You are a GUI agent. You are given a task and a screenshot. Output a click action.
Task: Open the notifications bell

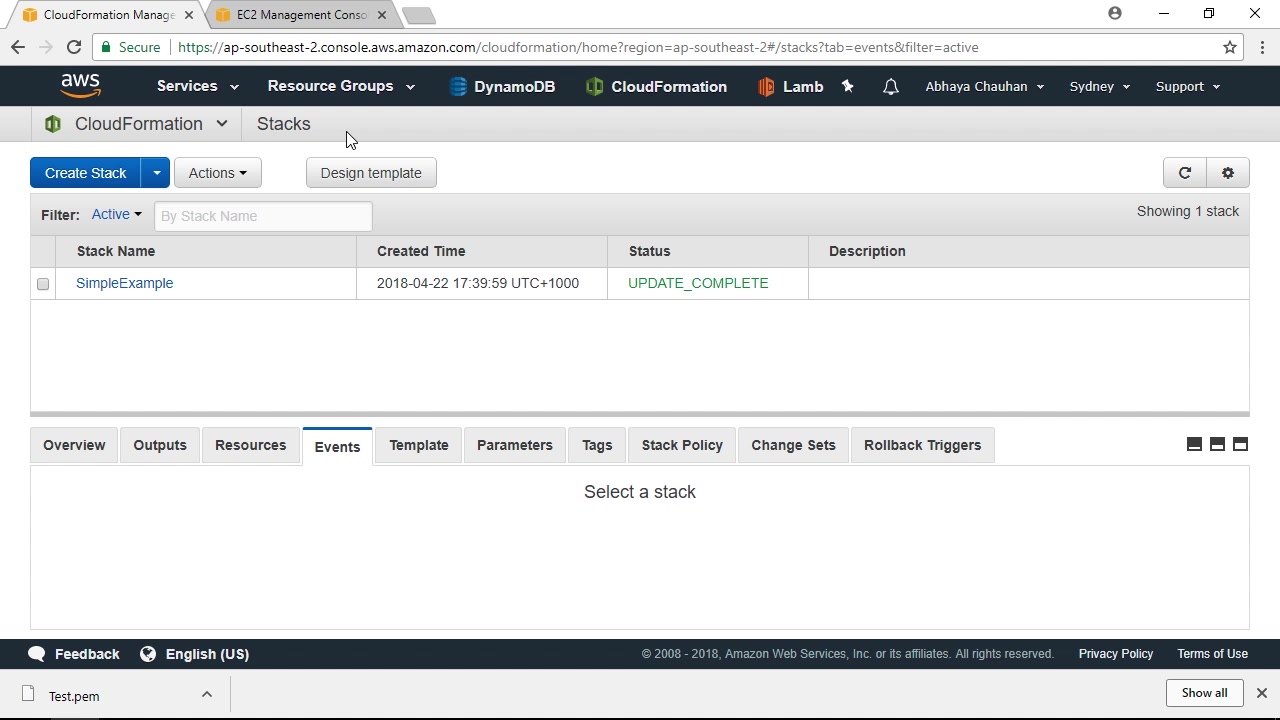(x=890, y=87)
